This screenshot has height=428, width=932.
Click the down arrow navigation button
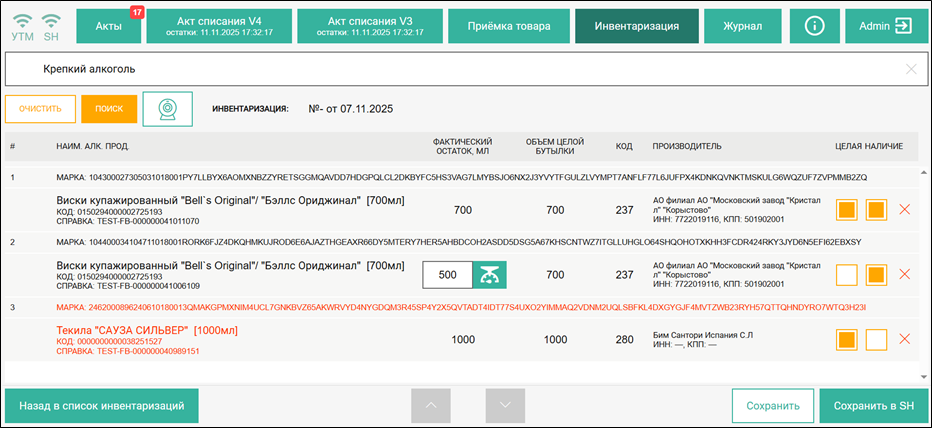coord(505,405)
